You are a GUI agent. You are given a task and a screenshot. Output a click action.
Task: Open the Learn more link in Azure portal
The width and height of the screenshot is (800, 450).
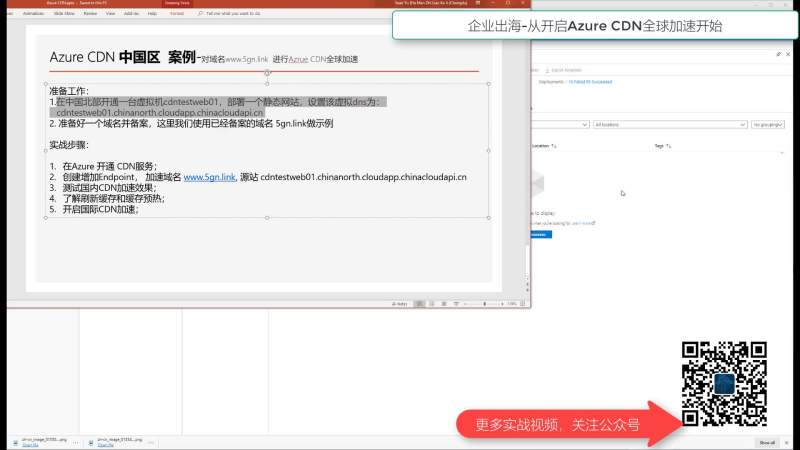[583, 223]
